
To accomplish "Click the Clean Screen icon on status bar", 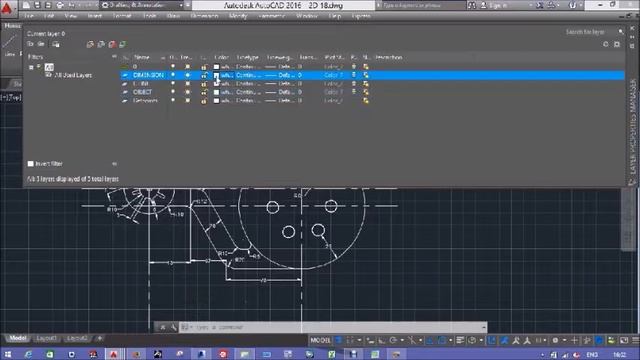I will [624, 340].
